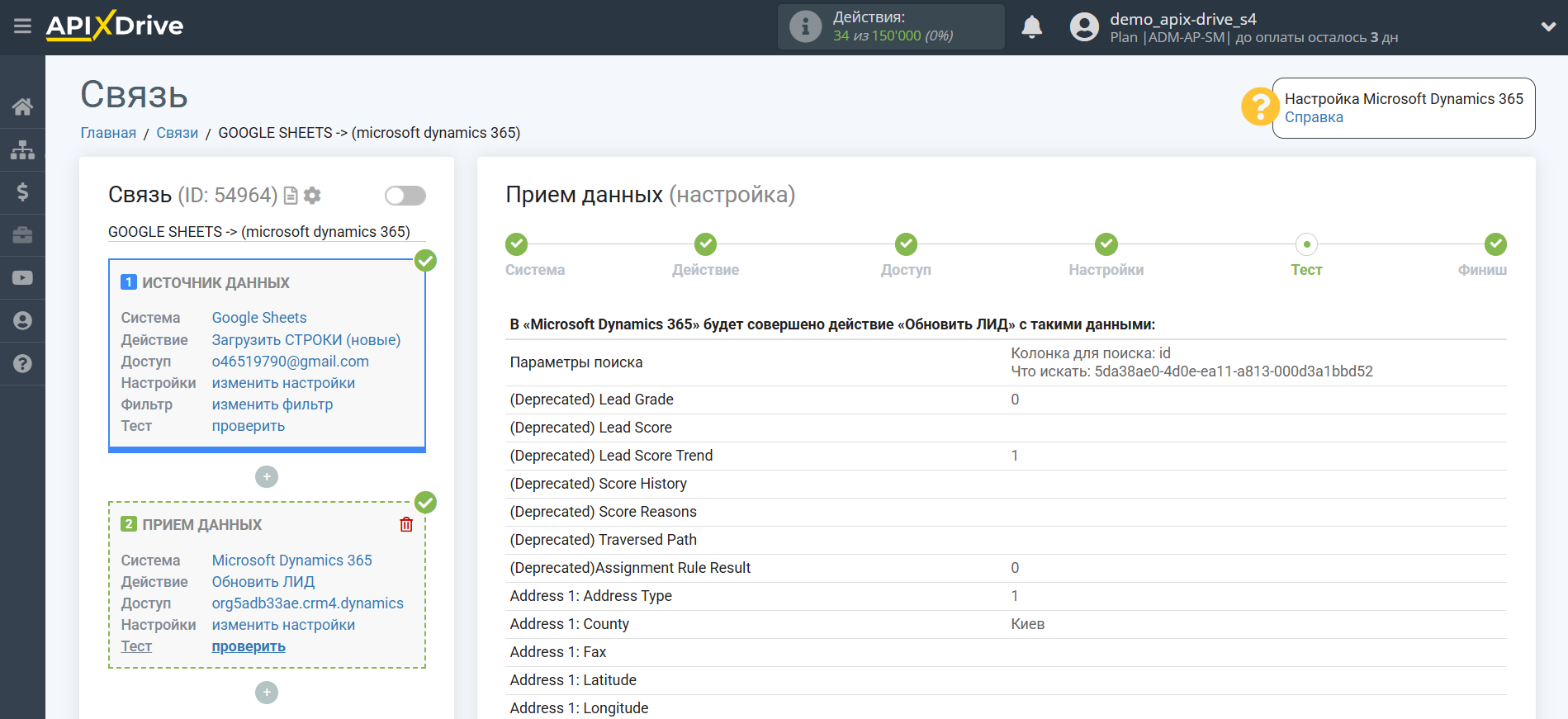
Task: Go to the Связи breadcrumb
Action: coord(178,133)
